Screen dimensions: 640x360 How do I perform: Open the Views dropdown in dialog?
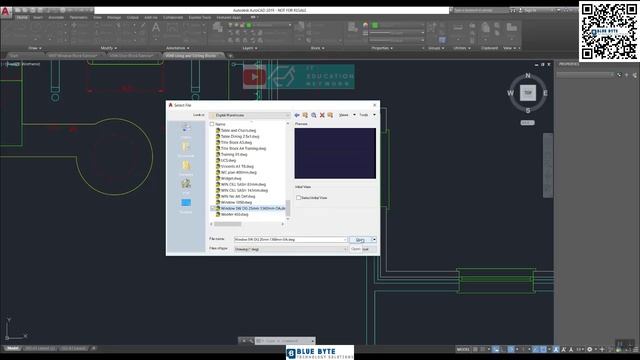[x=346, y=115]
